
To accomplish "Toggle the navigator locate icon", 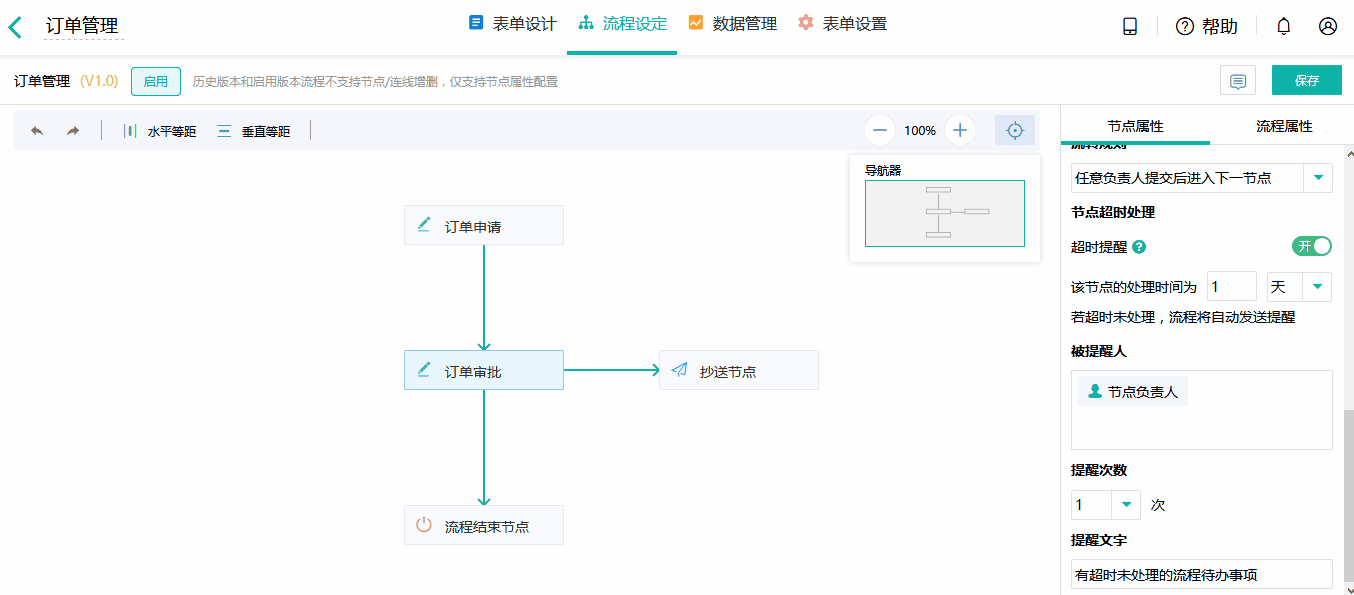I will [1015, 130].
